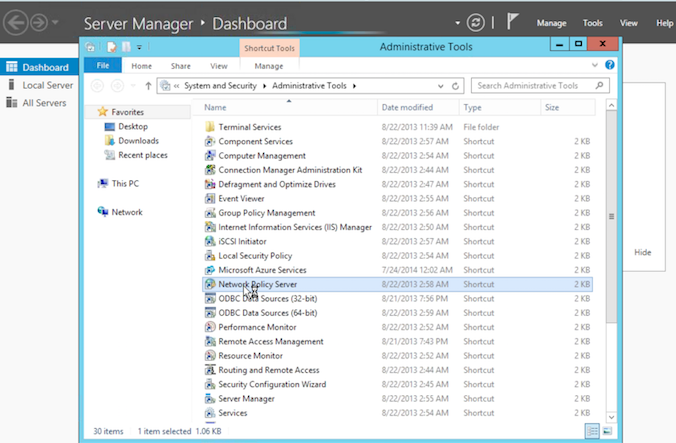The width and height of the screenshot is (676, 443).
Task: Select Dashboard in Server Manager sidebar
Action: (x=40, y=67)
